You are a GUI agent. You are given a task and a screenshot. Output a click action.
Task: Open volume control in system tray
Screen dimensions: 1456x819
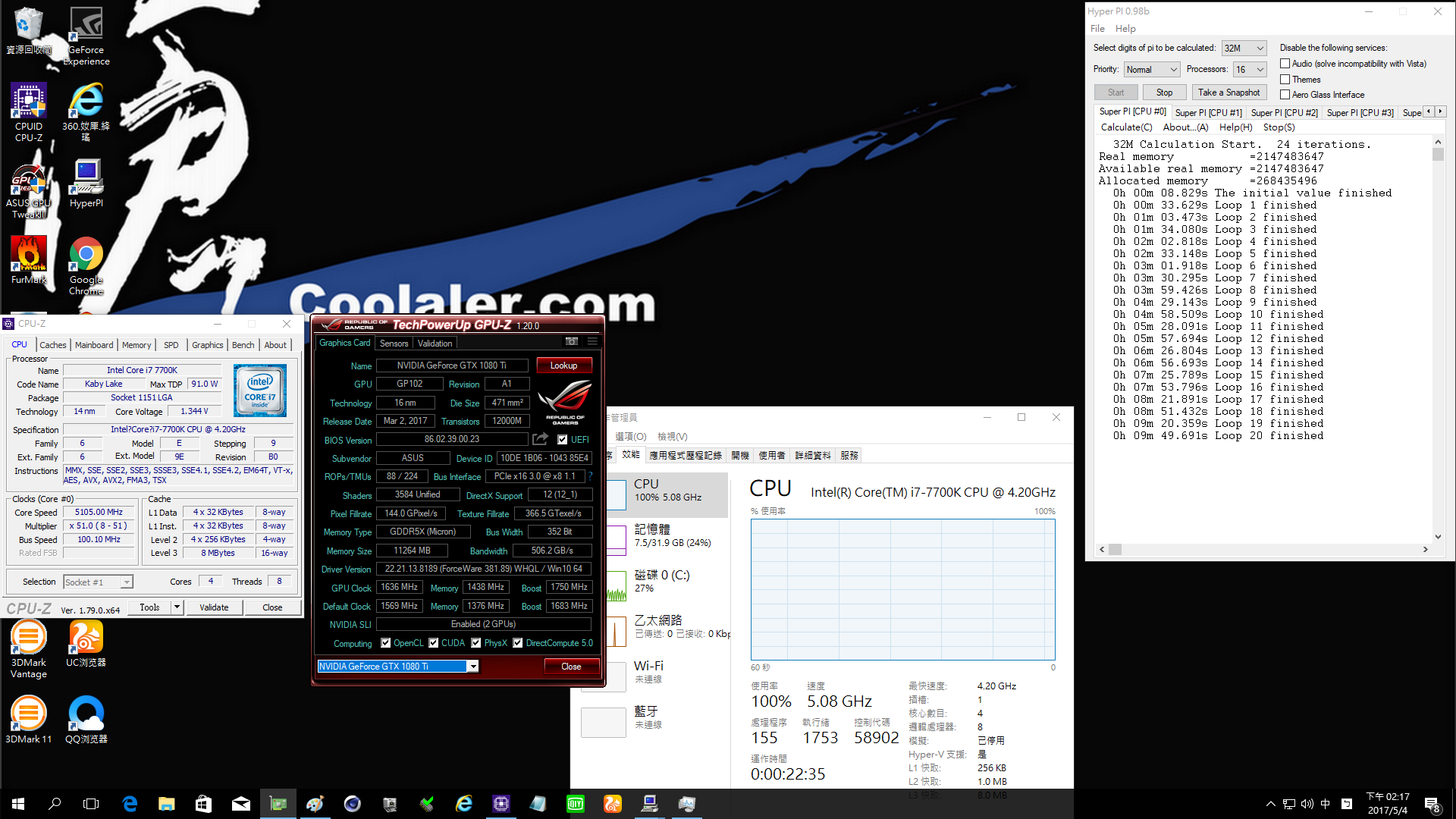click(1307, 804)
